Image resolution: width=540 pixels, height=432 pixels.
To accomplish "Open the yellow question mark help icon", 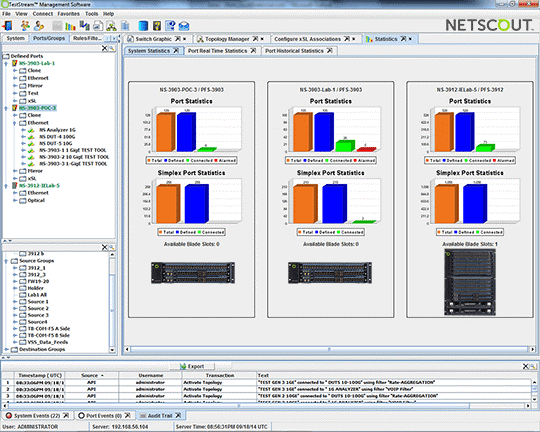I will point(157,26).
